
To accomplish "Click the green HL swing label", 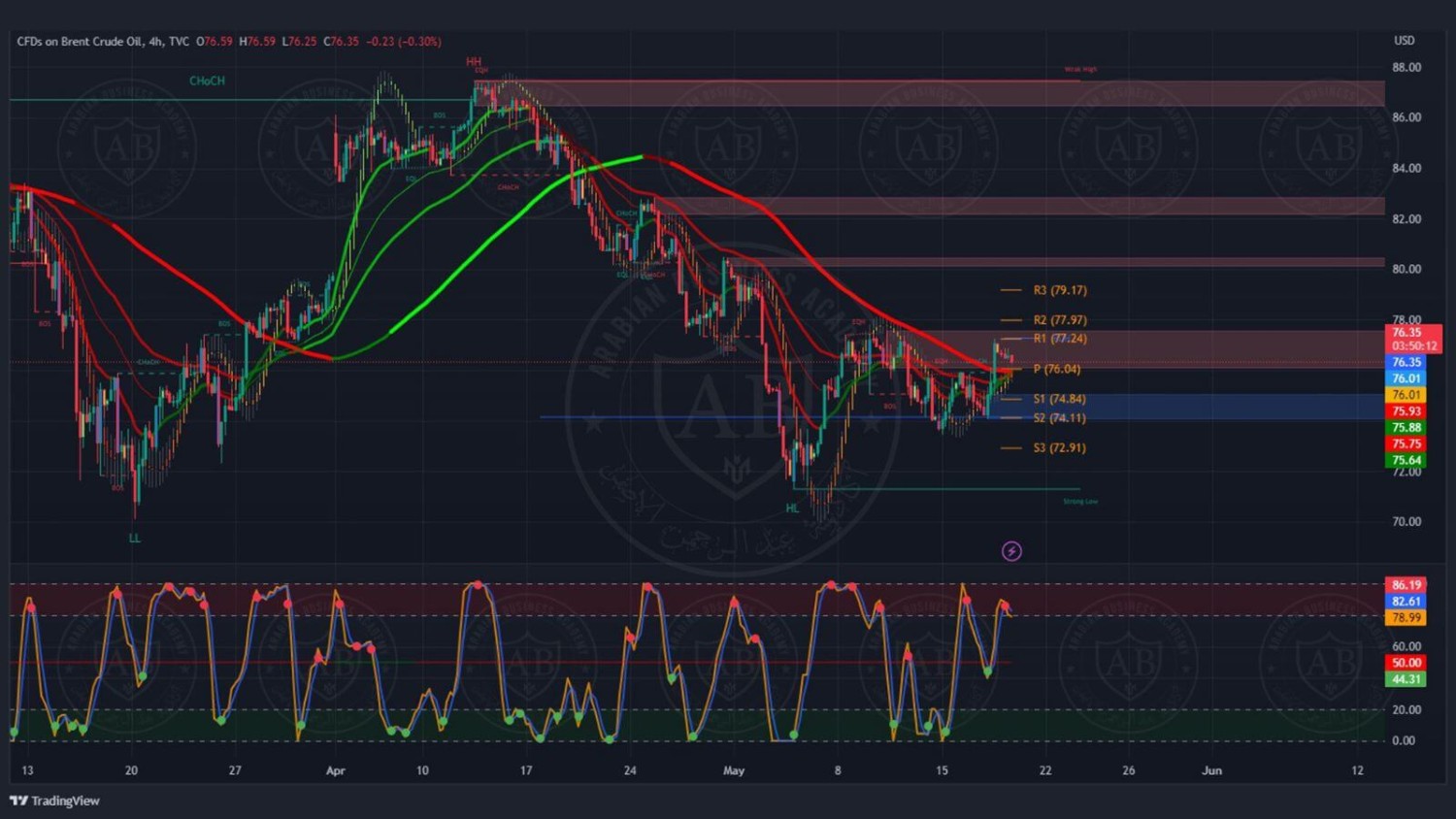I will [792, 508].
